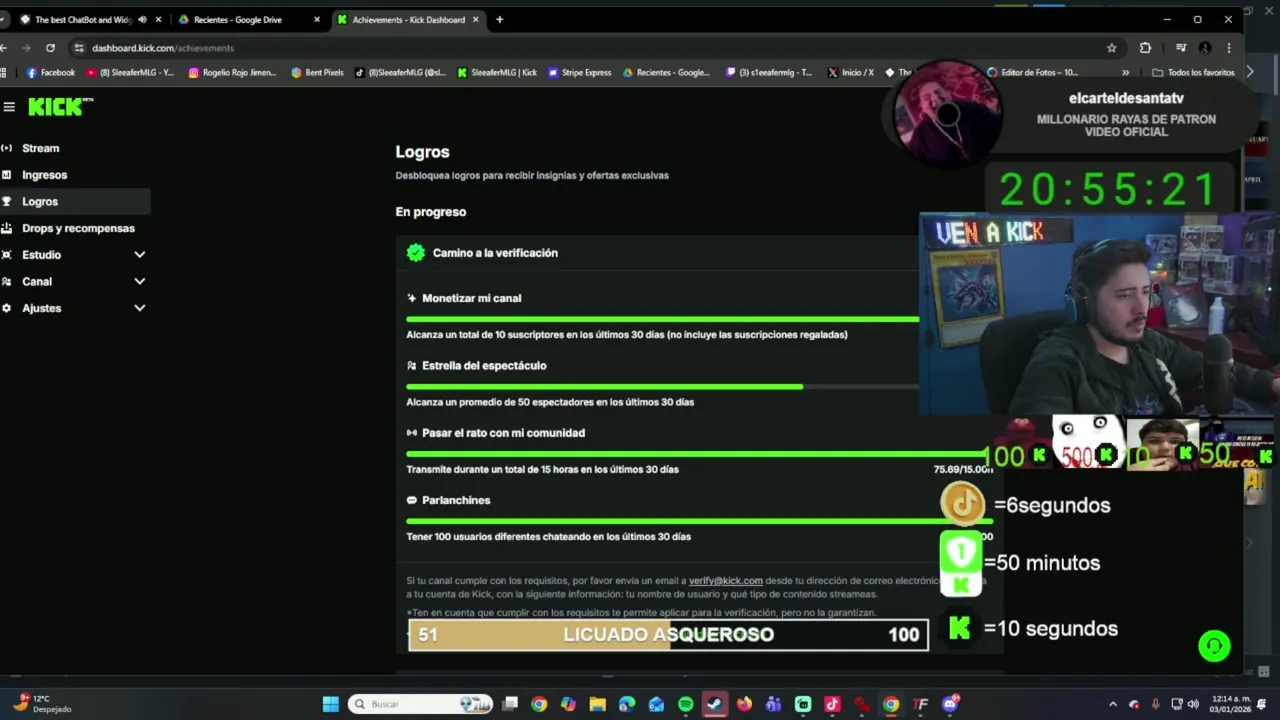Mute audio icon on ChatBot tab
This screenshot has width=1280, height=720.
coord(142,20)
